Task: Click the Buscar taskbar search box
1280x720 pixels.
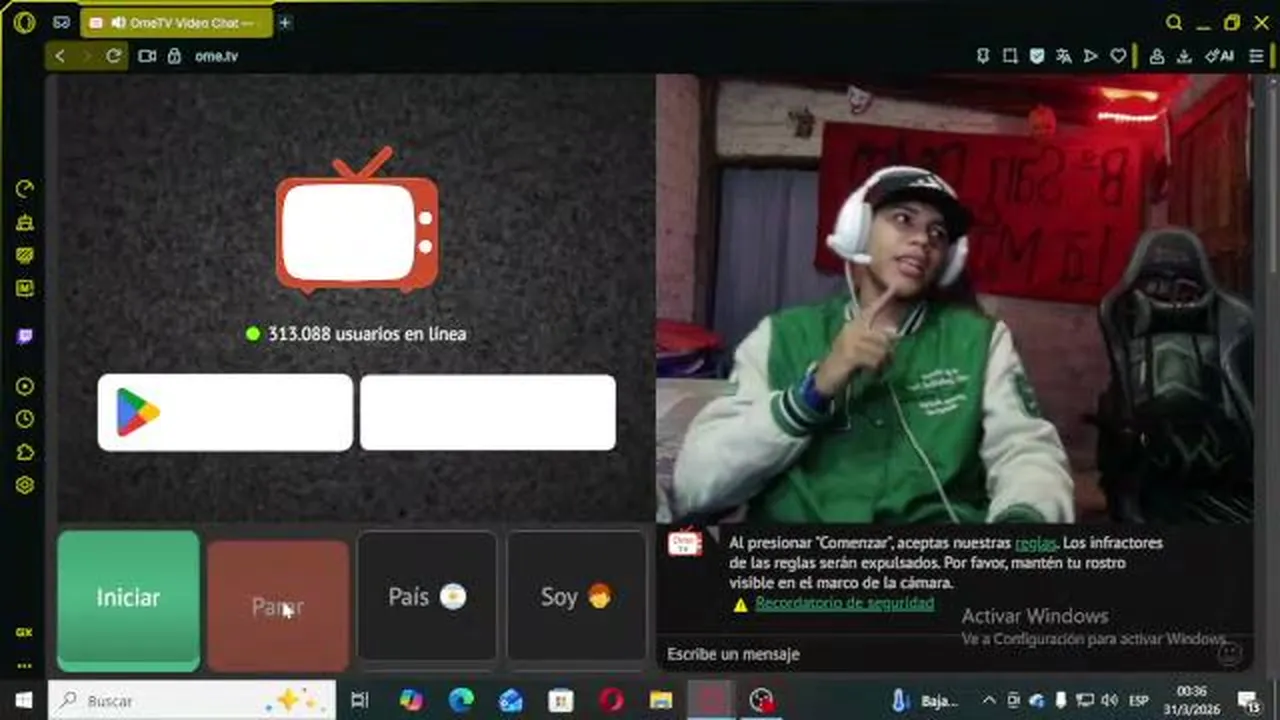Action: 192,700
